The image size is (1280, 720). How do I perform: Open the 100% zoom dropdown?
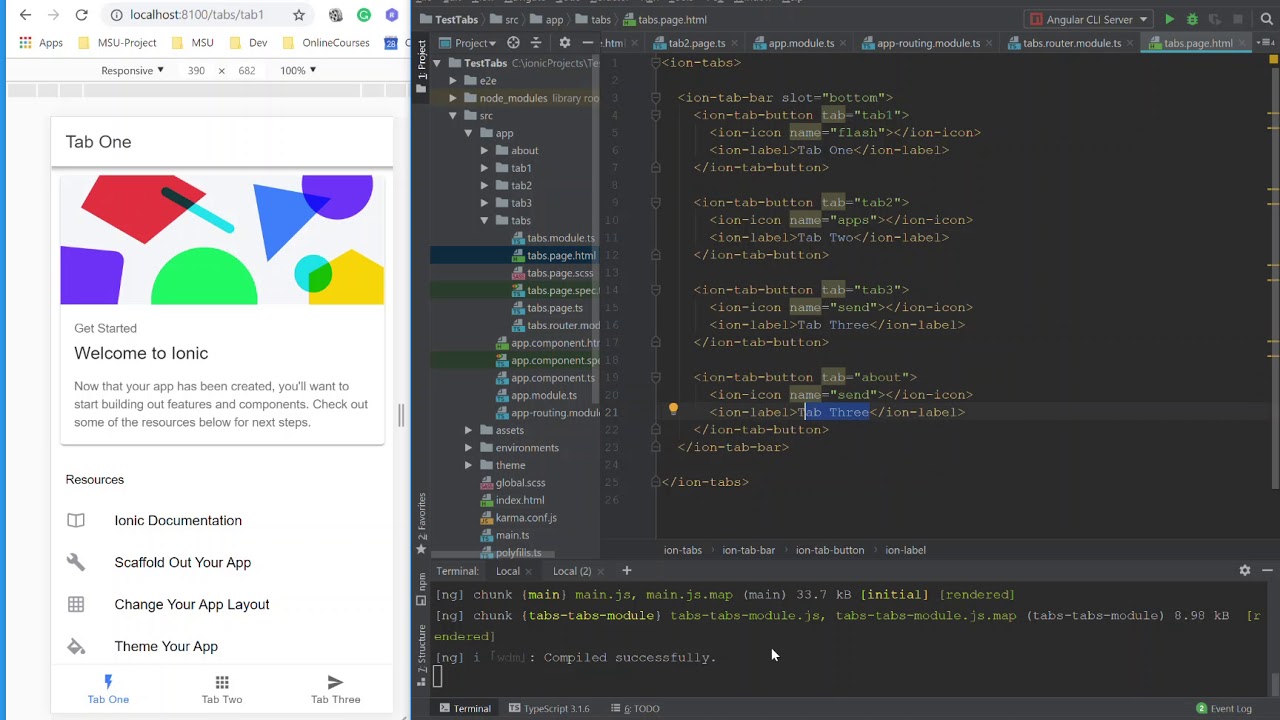tap(298, 71)
